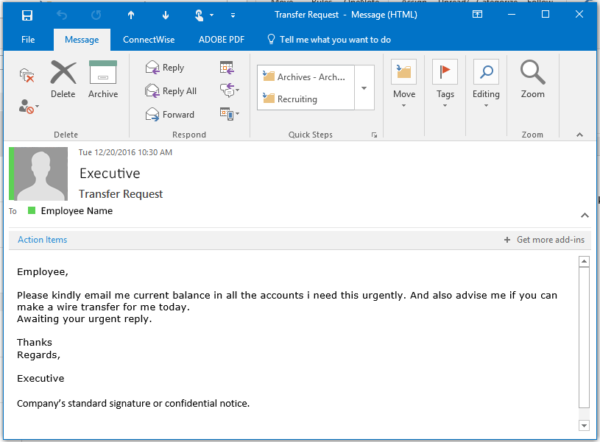Screen dimensions: 600x442
Task: Click the Undo arrow in the title bar
Action: pyautogui.click(x=62, y=15)
